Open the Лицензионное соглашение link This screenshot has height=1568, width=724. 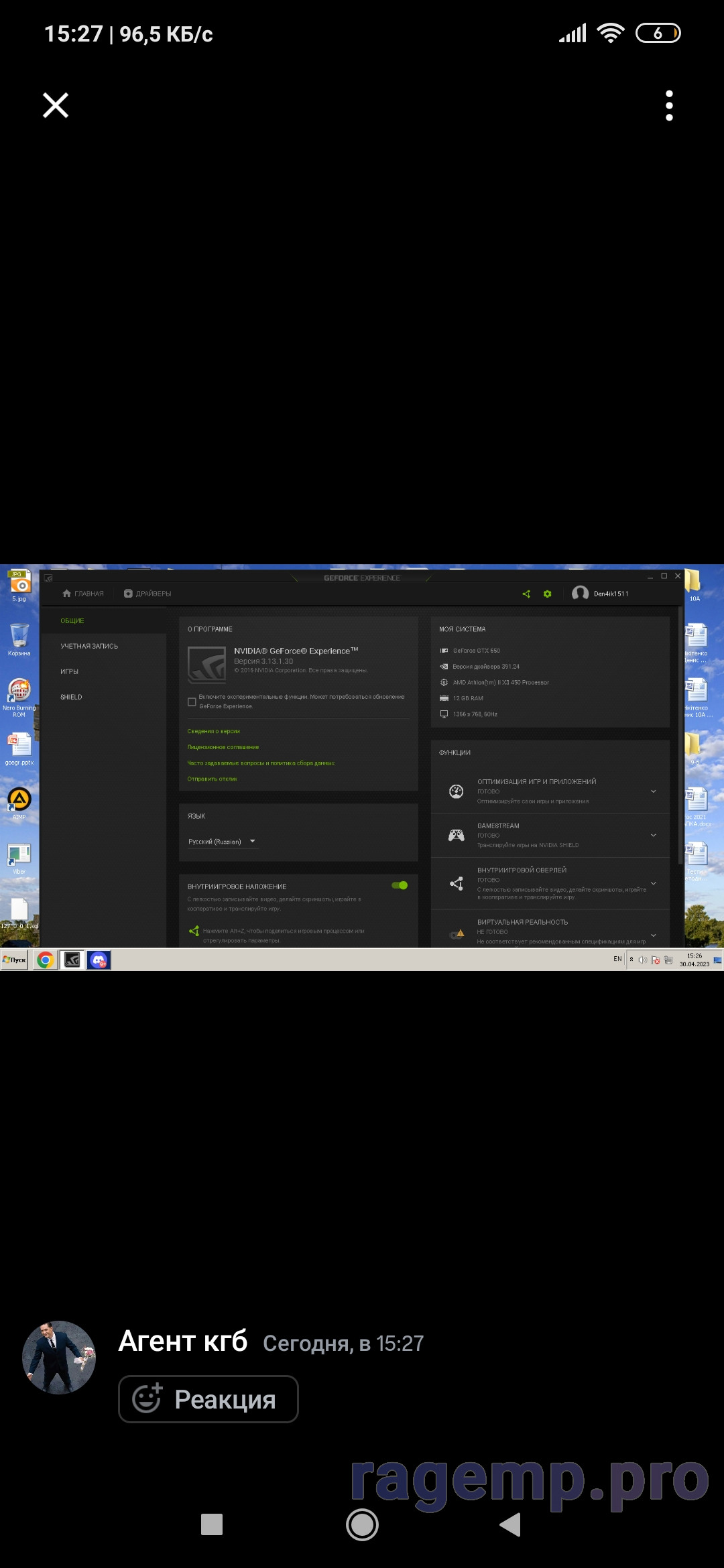pyautogui.click(x=223, y=747)
